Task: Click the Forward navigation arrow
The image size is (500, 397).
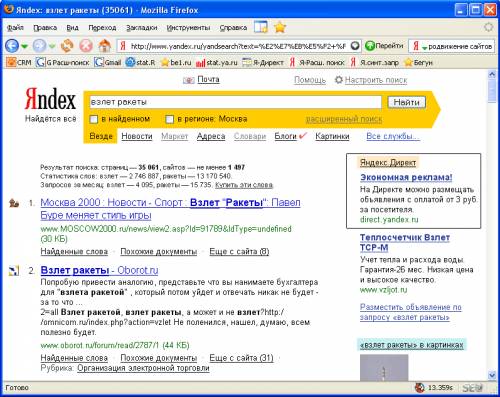Action: pos(39,46)
